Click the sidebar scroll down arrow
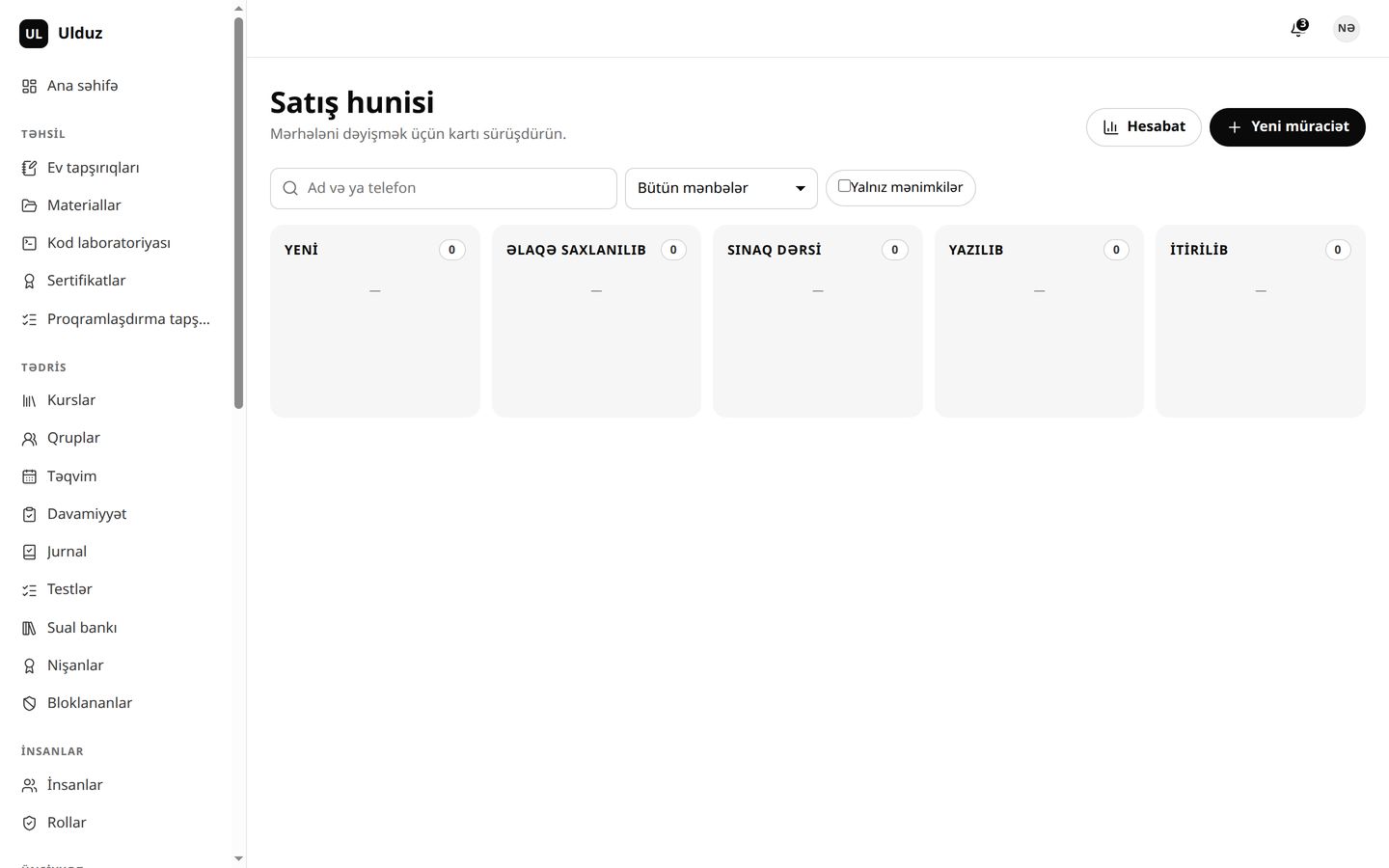 pyautogui.click(x=239, y=858)
